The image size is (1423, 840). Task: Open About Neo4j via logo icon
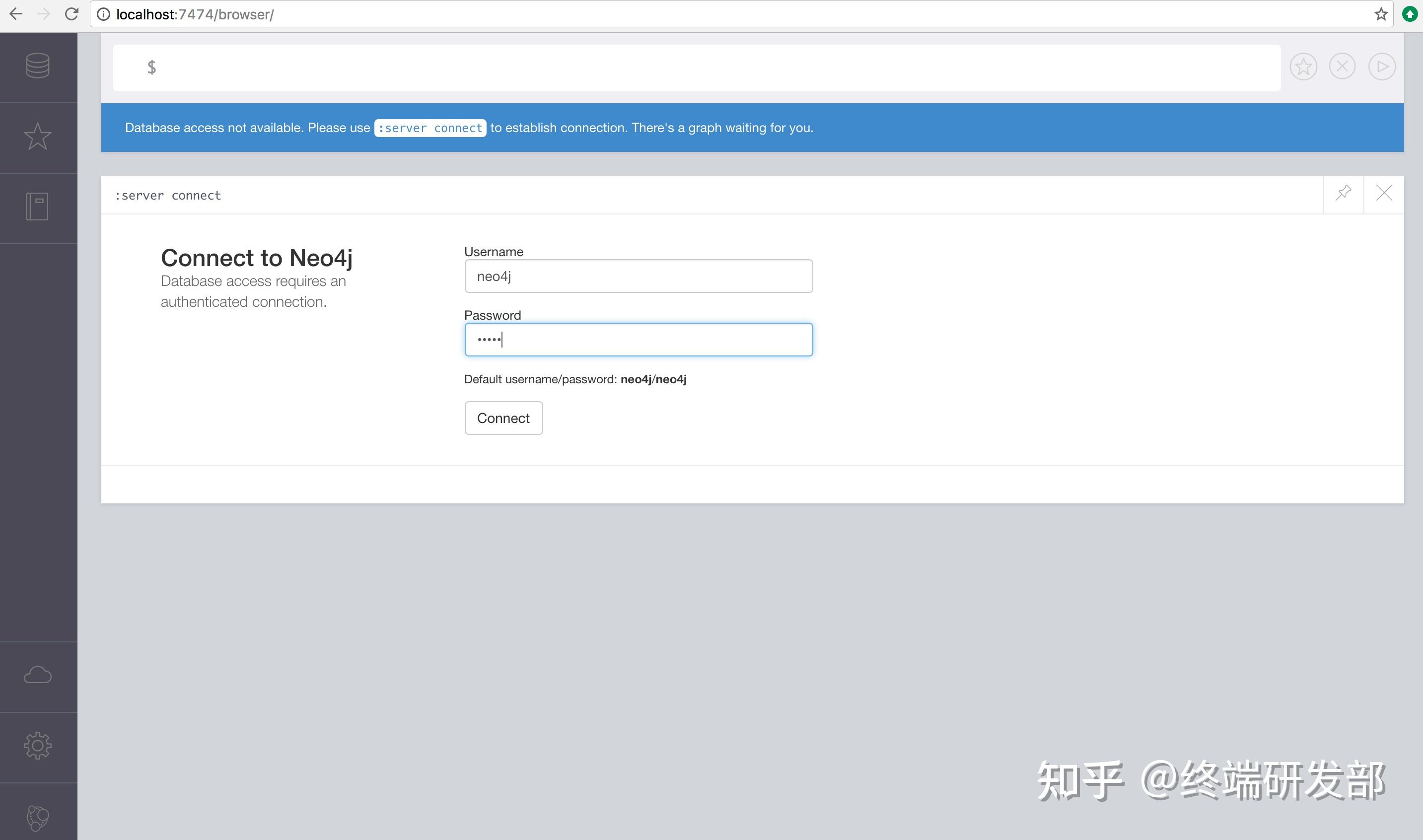37,817
